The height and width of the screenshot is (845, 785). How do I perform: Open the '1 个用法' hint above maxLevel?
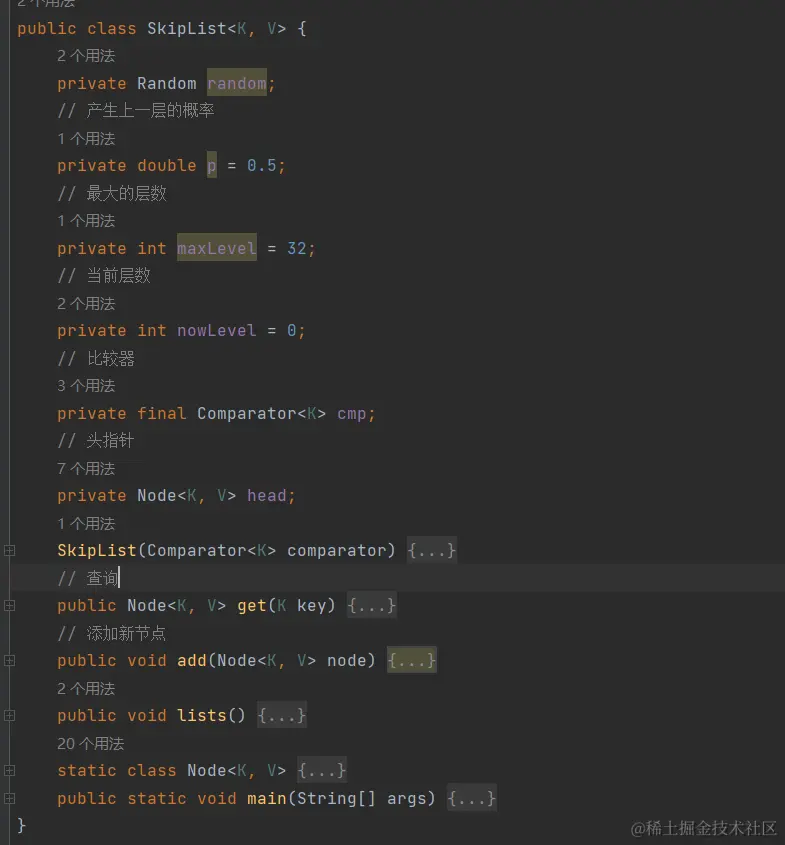86,221
